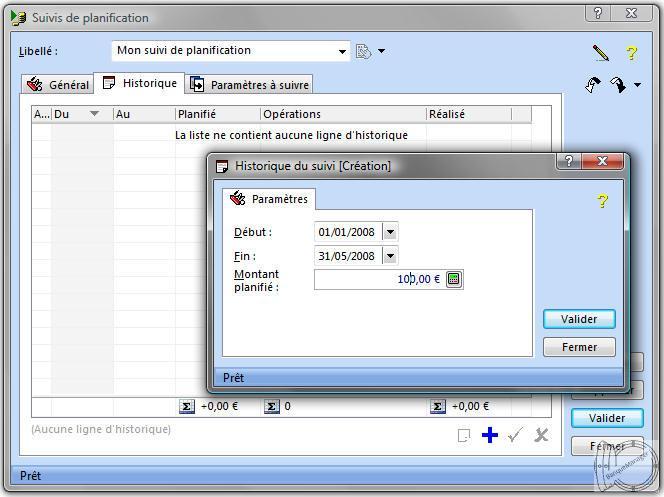The height and width of the screenshot is (497, 664).
Task: Click sigma icon under Planifié column
Action: [x=187, y=407]
